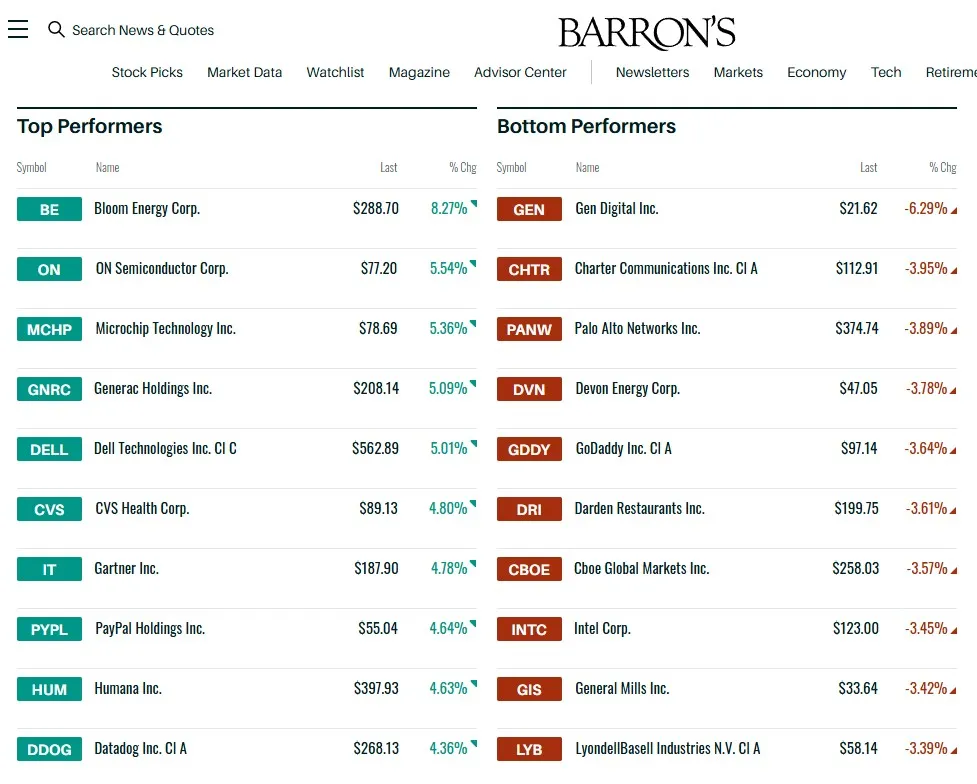Open Gartner Inc. quote link
The image size is (977, 784).
point(126,568)
